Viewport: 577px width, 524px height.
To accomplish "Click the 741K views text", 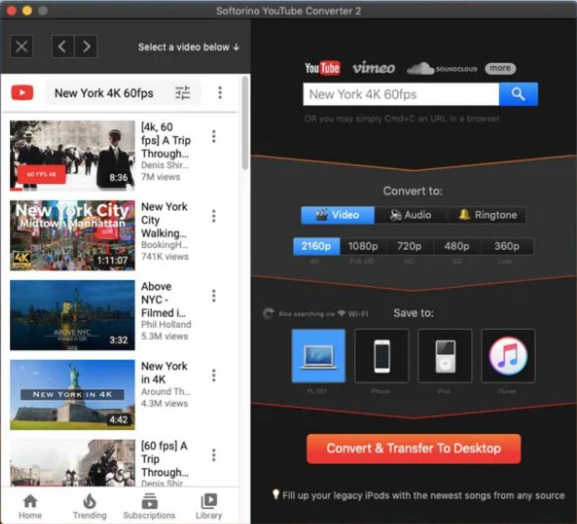I will [x=164, y=256].
